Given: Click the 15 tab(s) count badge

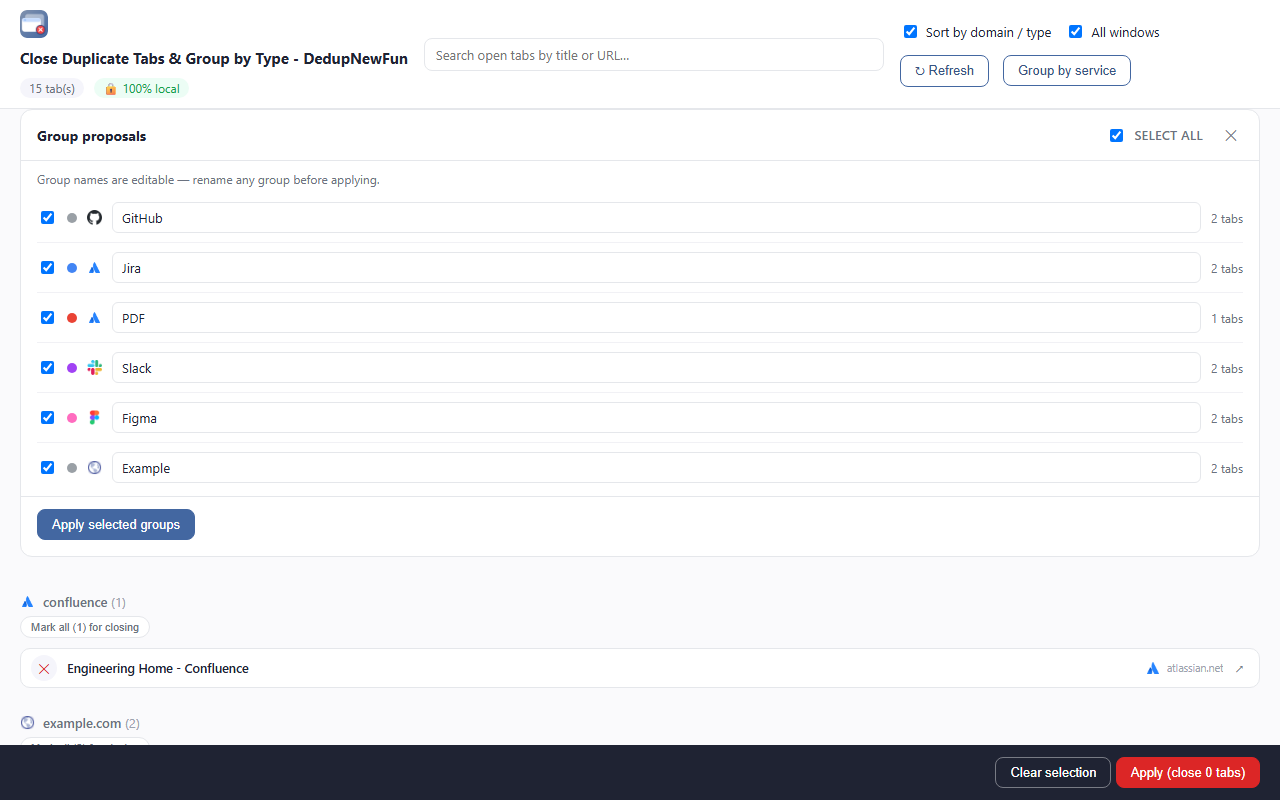Looking at the screenshot, I should 52,89.
